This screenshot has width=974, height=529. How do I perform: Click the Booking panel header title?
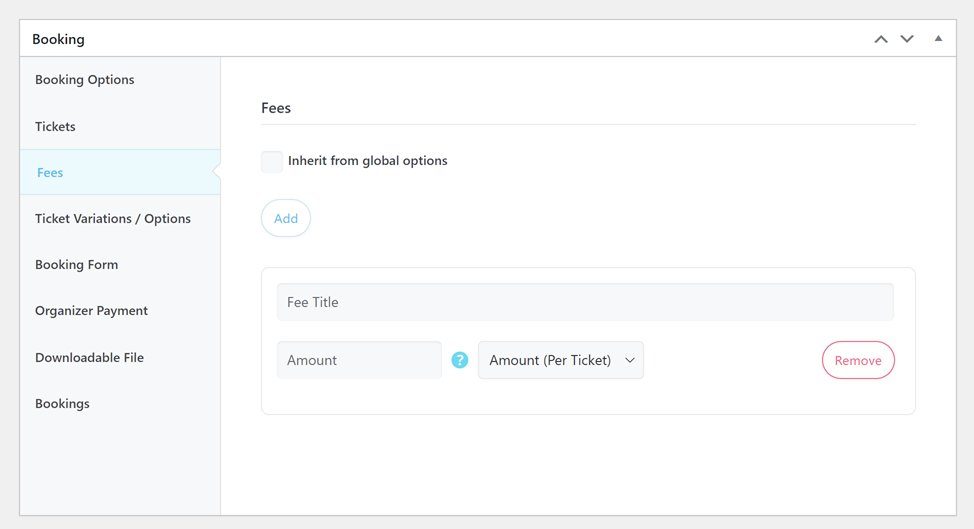click(x=59, y=39)
